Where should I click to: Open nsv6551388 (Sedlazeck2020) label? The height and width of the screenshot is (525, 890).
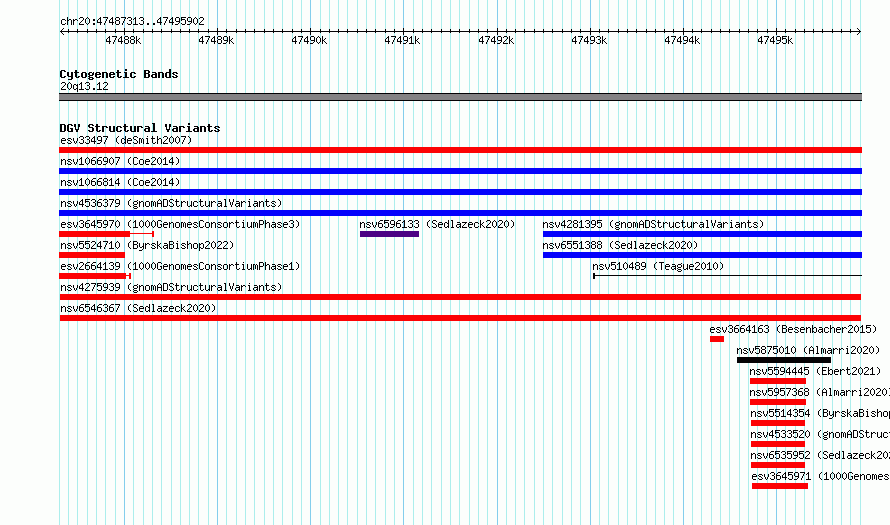pos(620,245)
